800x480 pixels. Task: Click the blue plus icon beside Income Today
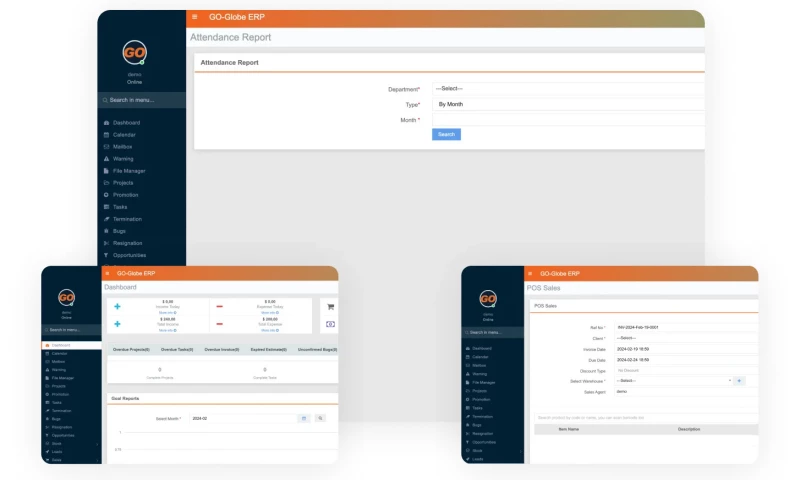click(x=117, y=306)
